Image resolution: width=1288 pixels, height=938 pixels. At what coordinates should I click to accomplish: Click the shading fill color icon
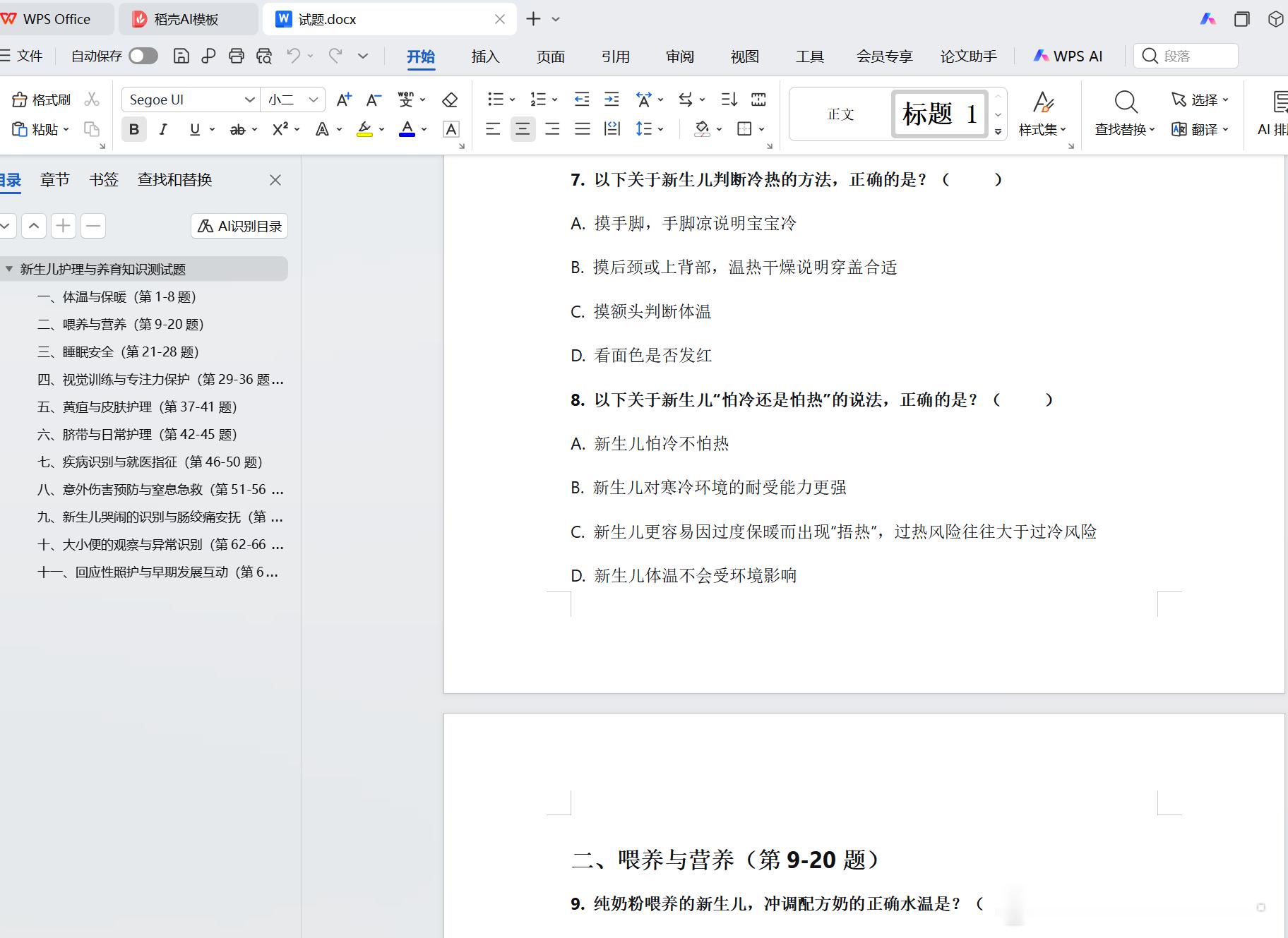tap(702, 129)
